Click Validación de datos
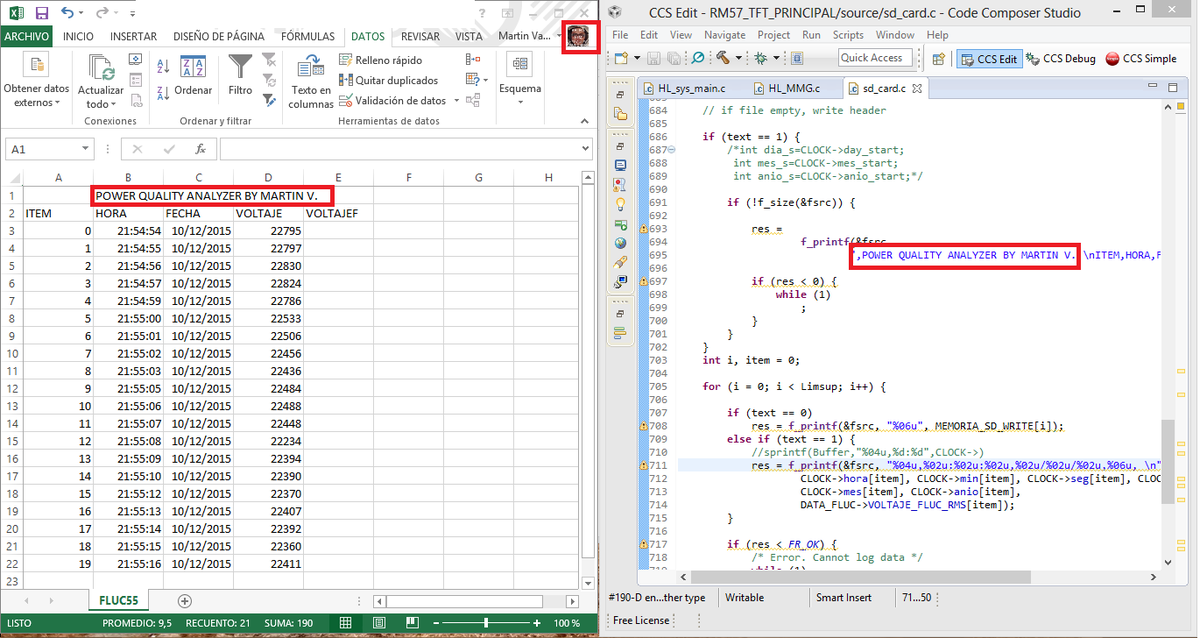This screenshot has width=1200, height=638. click(393, 100)
